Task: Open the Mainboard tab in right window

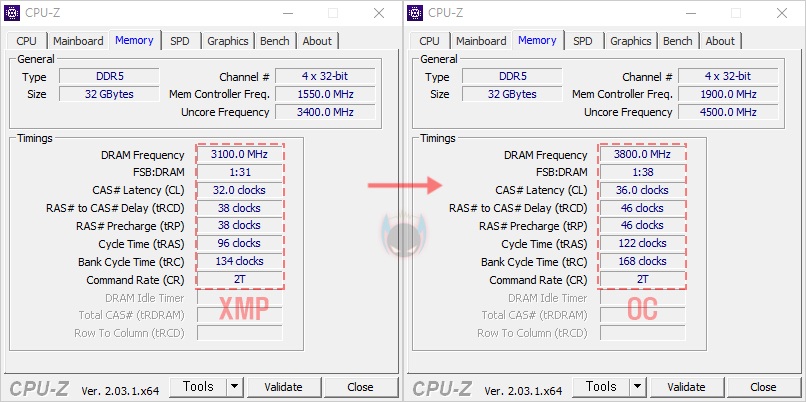Action: [x=481, y=41]
